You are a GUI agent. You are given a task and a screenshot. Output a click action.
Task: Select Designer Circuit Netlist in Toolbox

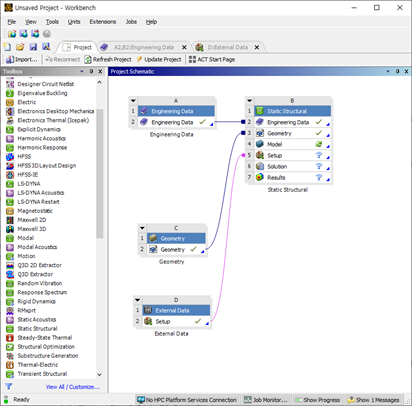[x=46, y=84]
